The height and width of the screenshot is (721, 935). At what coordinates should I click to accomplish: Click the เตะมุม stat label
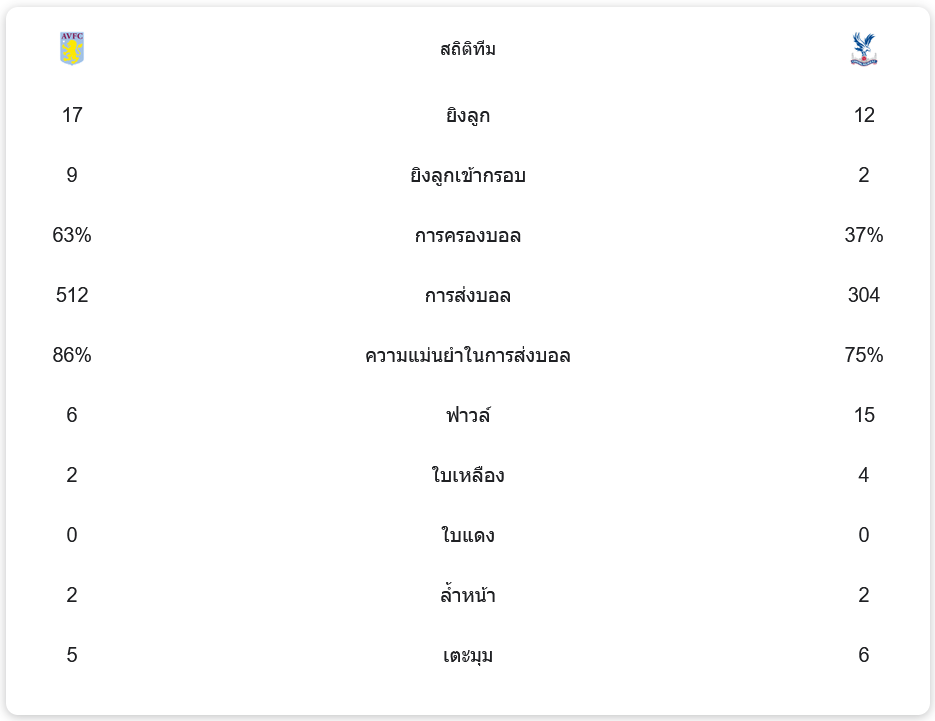click(x=468, y=656)
